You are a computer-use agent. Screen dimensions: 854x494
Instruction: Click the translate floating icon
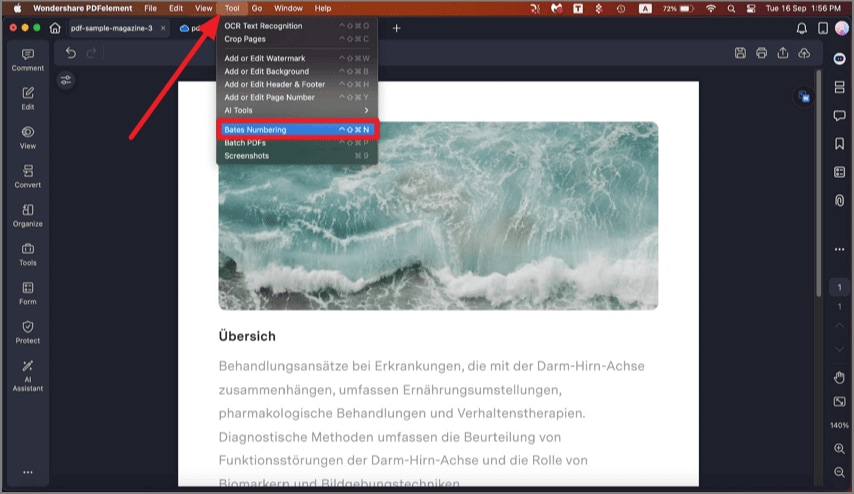(x=804, y=97)
